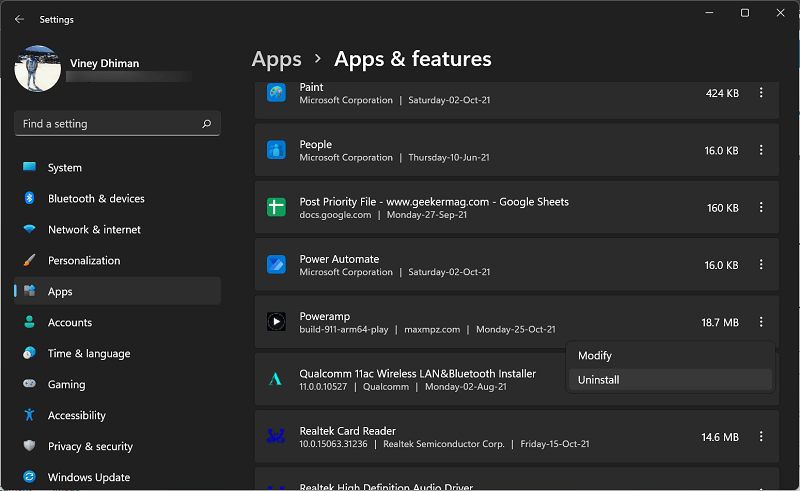Click the Post Priority File entry title
The image size is (800, 491).
[434, 202]
